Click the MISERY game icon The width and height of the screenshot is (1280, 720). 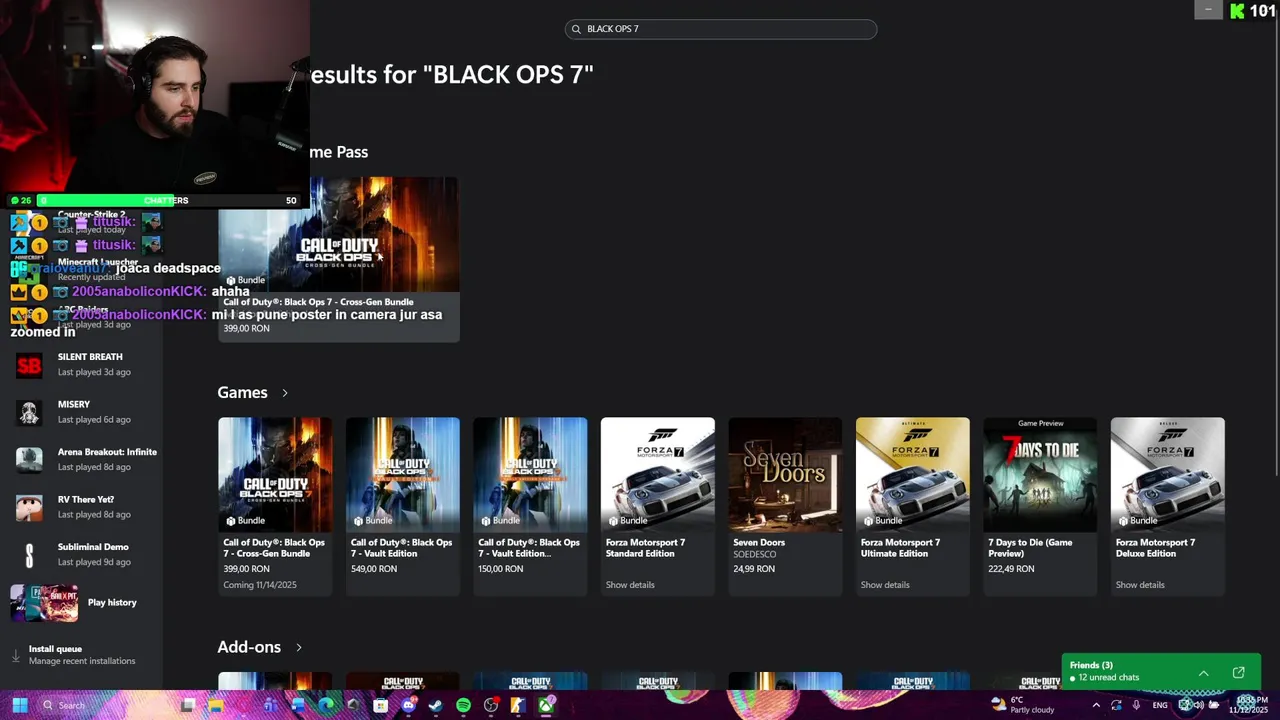[x=29, y=412]
